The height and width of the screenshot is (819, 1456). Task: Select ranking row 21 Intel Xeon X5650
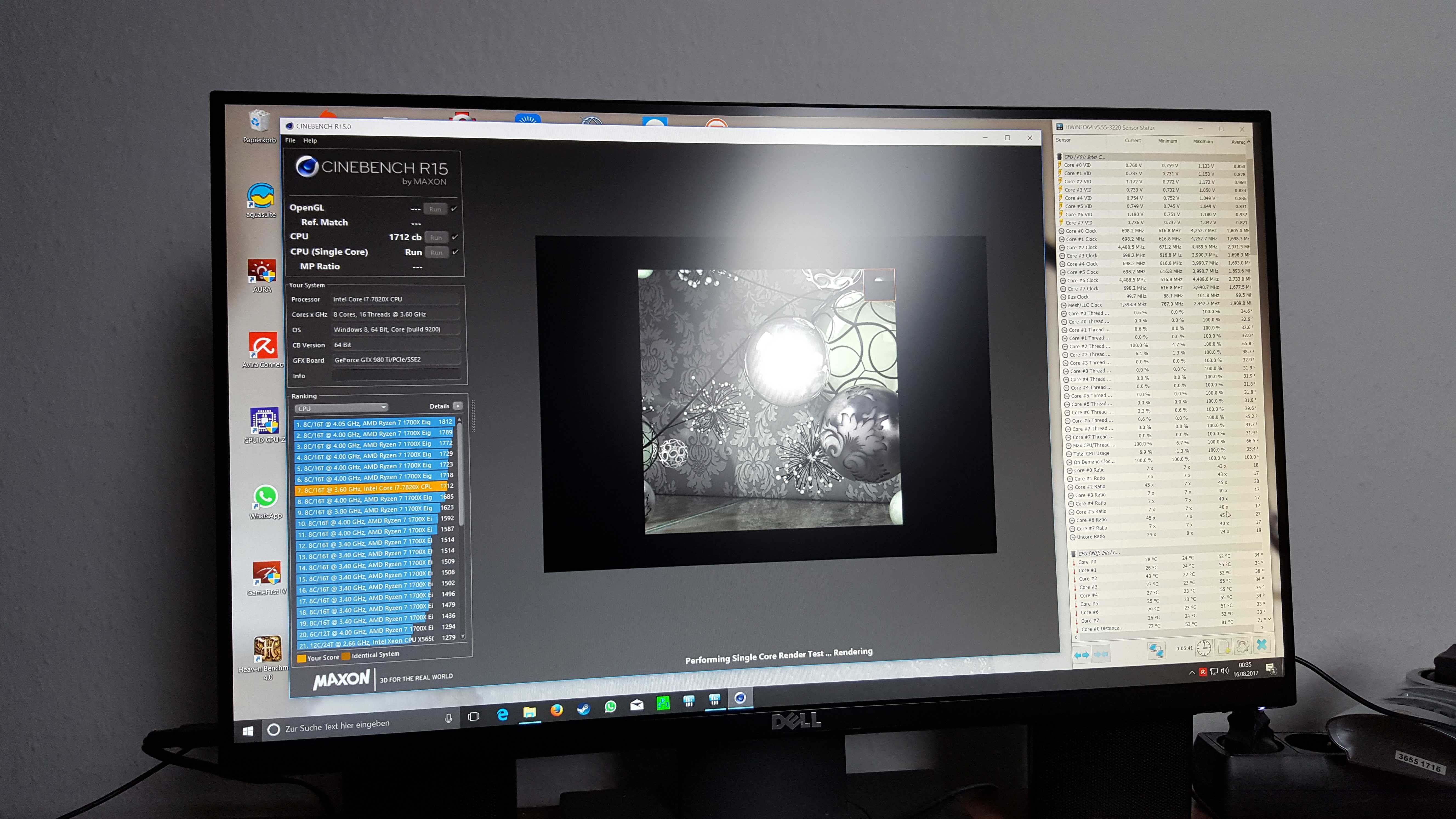377,642
